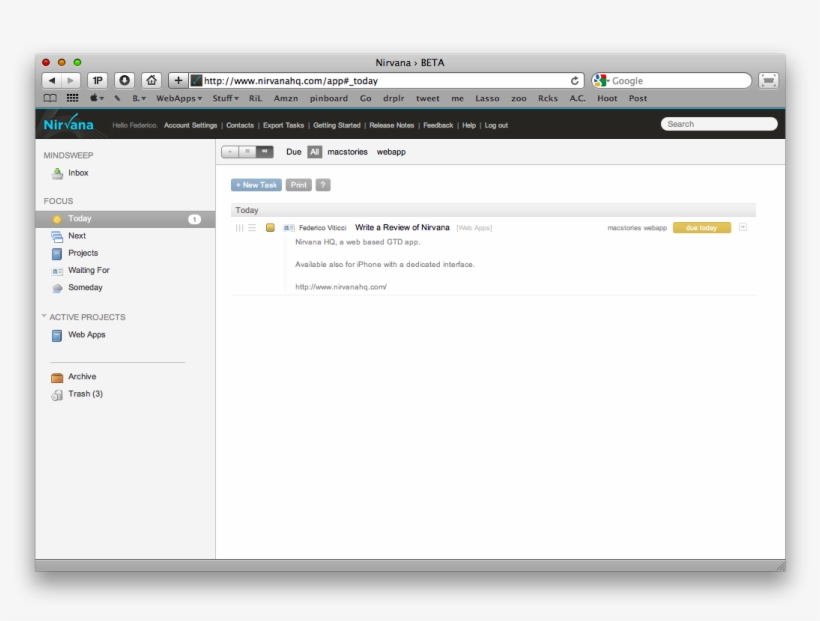
Task: Focus the Nirvana Search field
Action: 719,124
